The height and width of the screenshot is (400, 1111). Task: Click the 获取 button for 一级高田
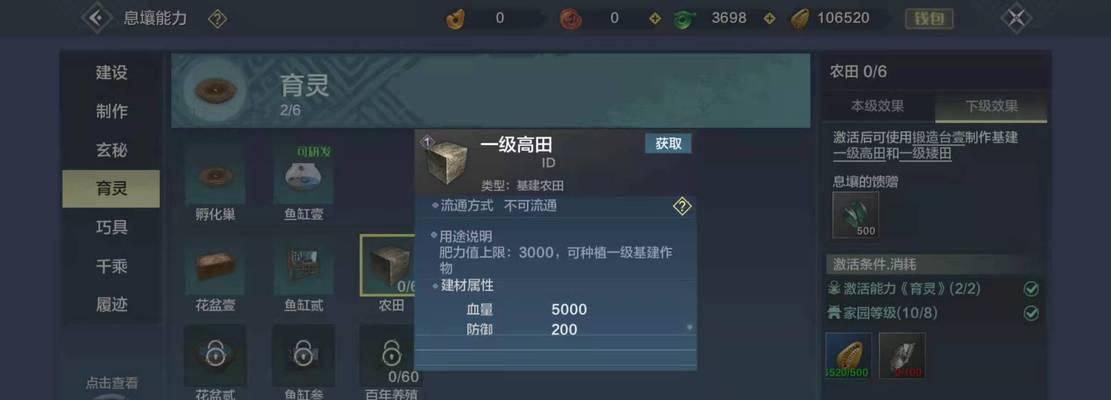(x=668, y=144)
